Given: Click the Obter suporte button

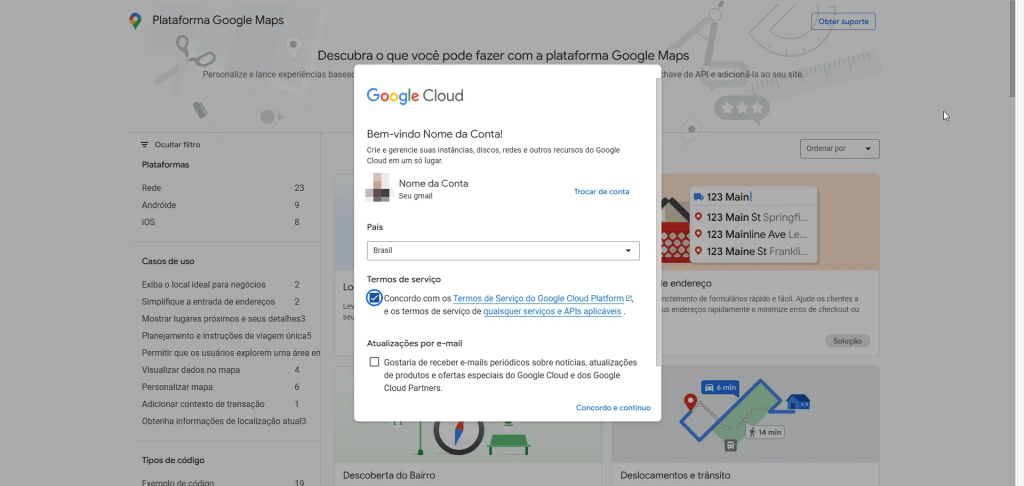Looking at the screenshot, I should tap(842, 22).
